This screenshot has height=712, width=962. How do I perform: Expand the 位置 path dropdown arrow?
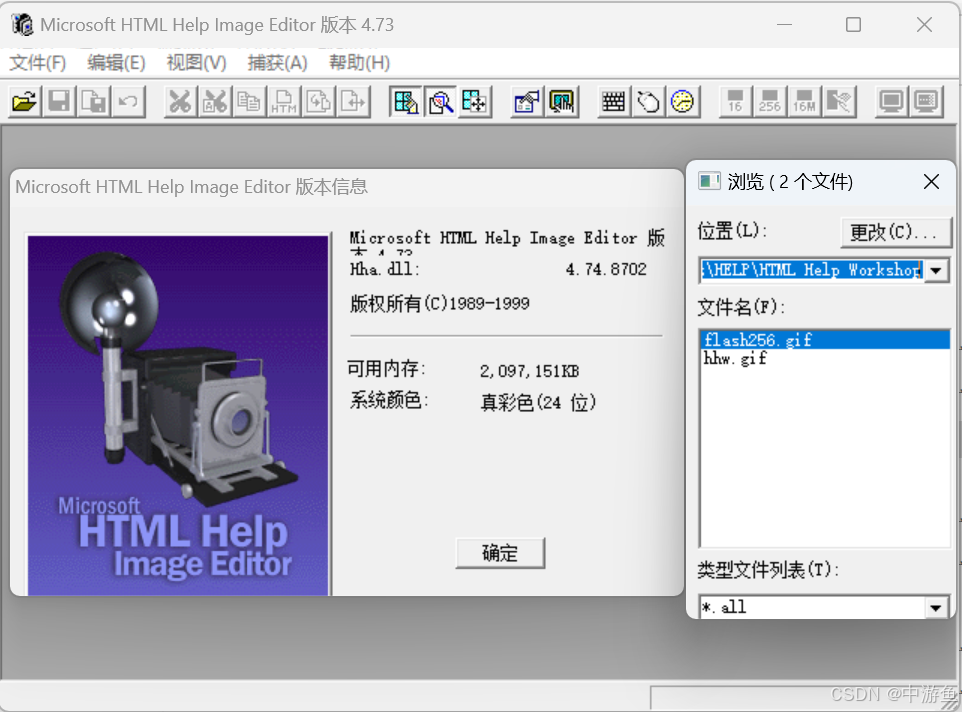[936, 270]
